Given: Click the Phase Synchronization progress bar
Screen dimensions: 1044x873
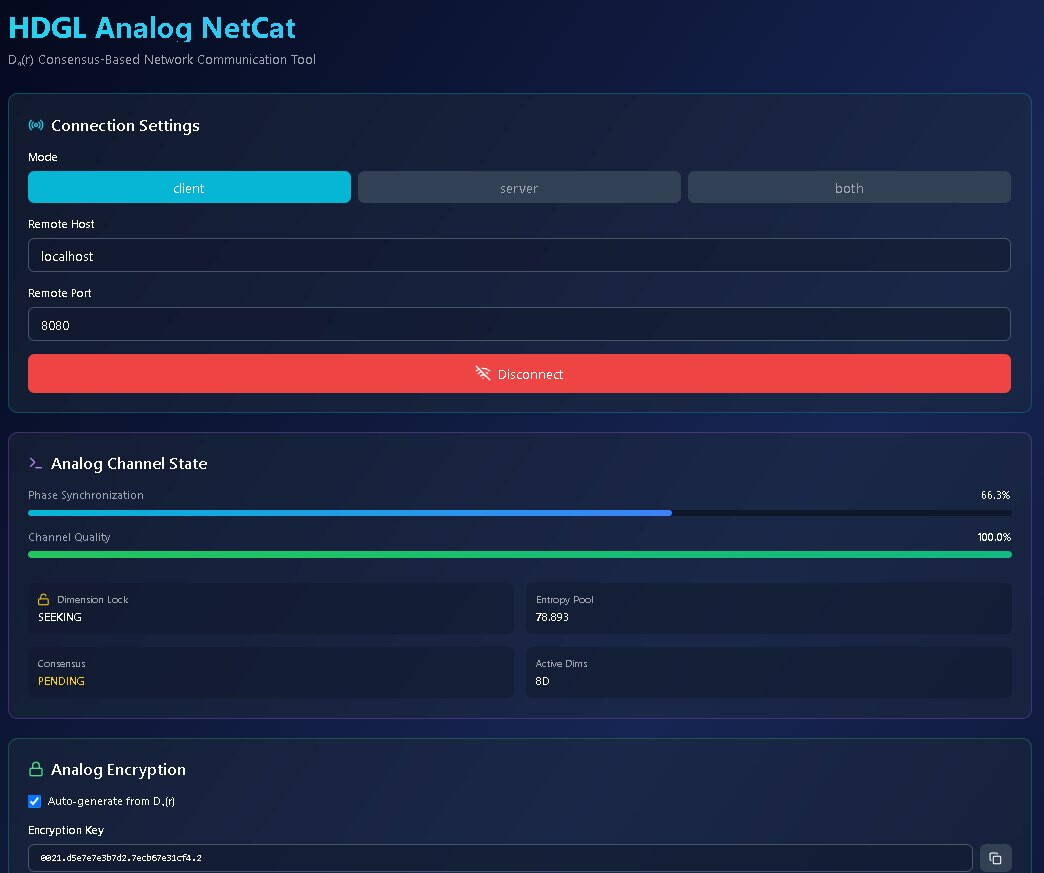Looking at the screenshot, I should 519,513.
